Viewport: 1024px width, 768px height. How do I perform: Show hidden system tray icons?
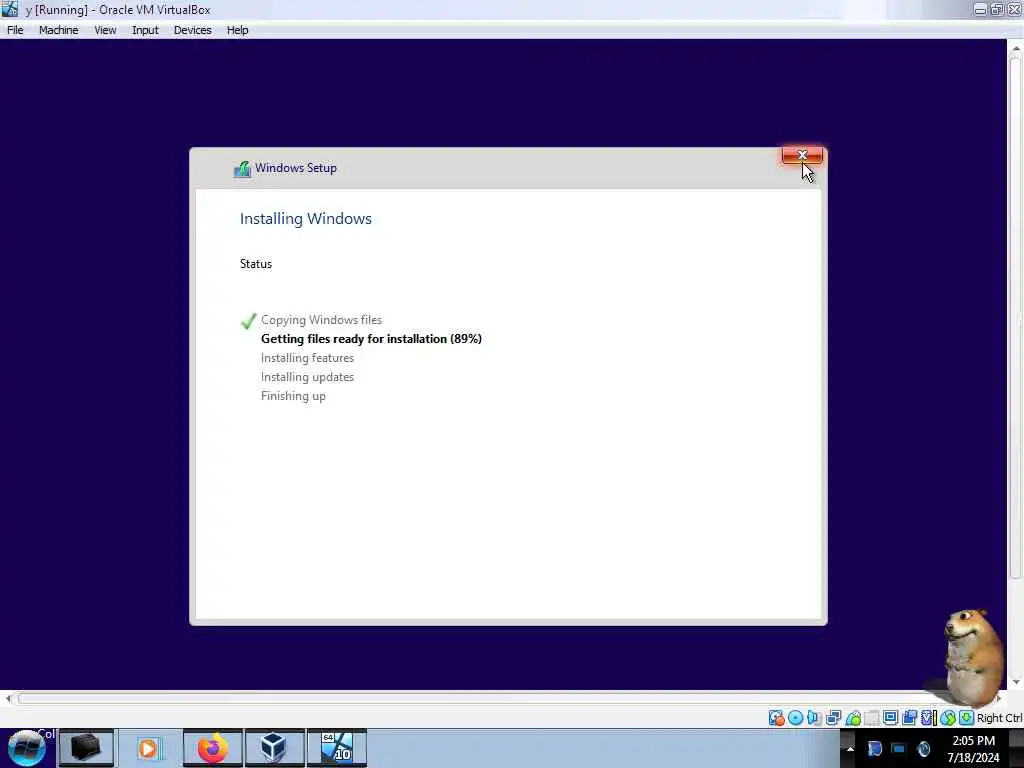pos(850,749)
